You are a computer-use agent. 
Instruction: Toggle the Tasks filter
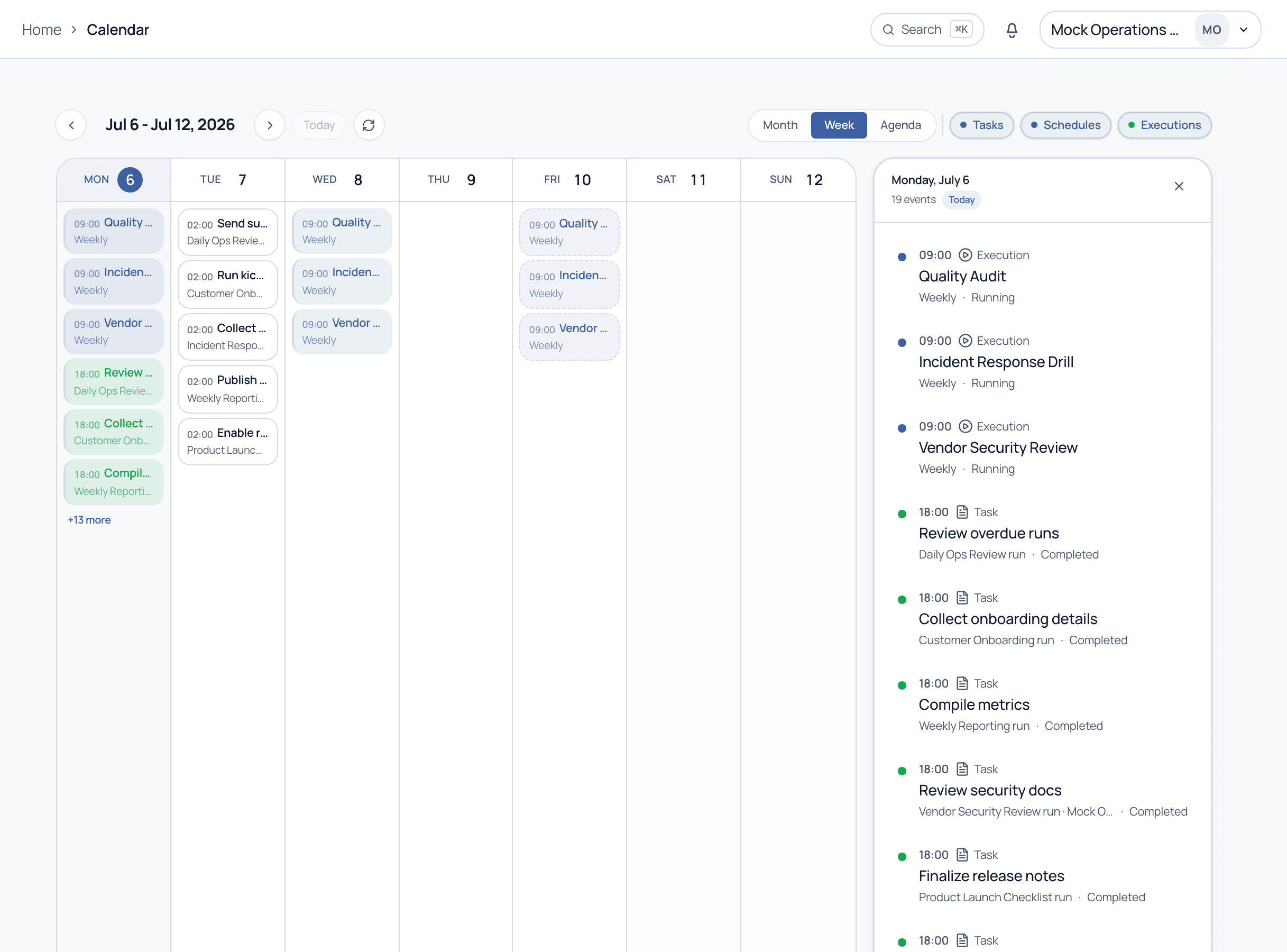(x=982, y=125)
